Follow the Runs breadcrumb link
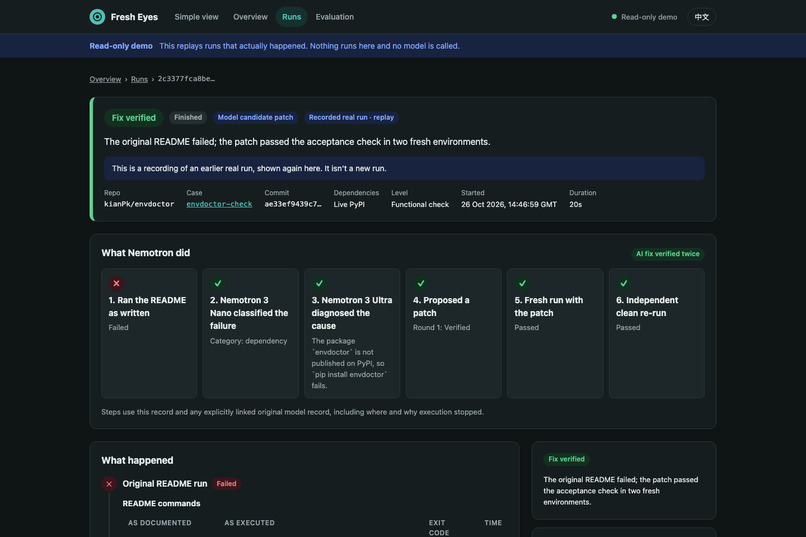 point(139,79)
